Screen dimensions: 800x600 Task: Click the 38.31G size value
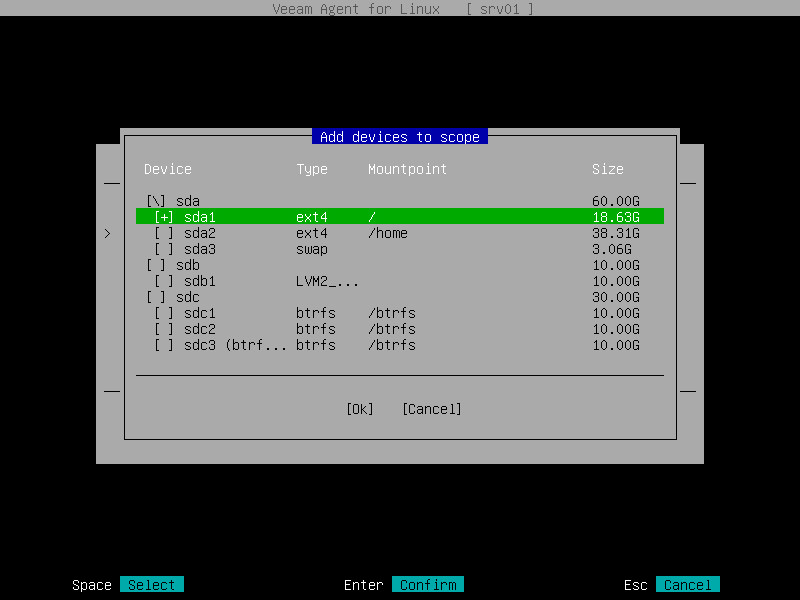click(616, 233)
